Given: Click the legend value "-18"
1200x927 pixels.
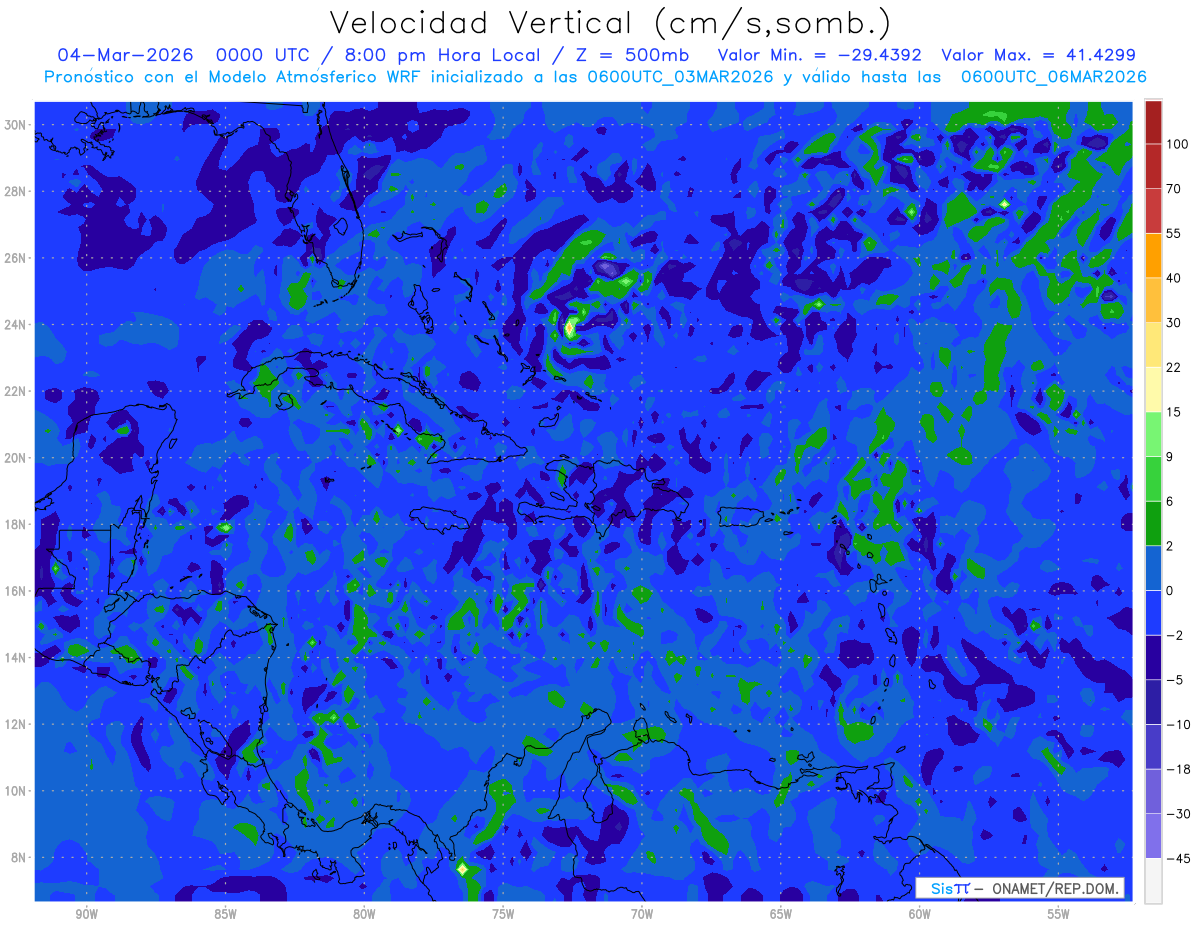Looking at the screenshot, I should click(x=1177, y=769).
